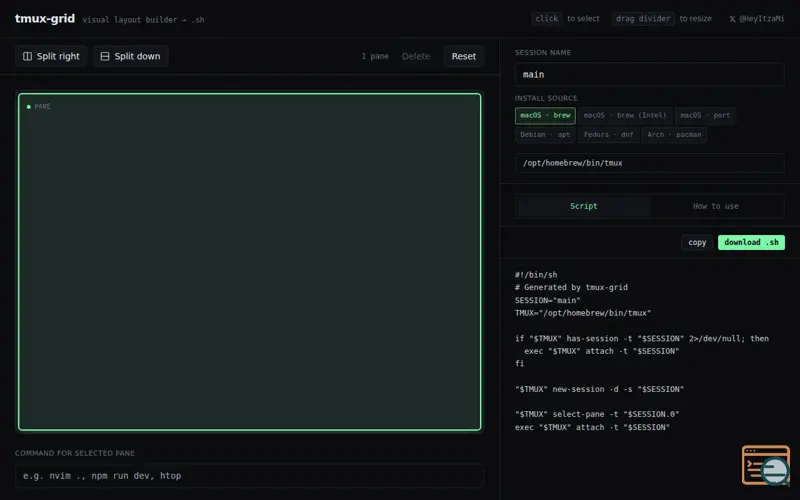Viewport: 800px width, 500px height.
Task: Click the select-pane -t script line
Action: click(597, 414)
